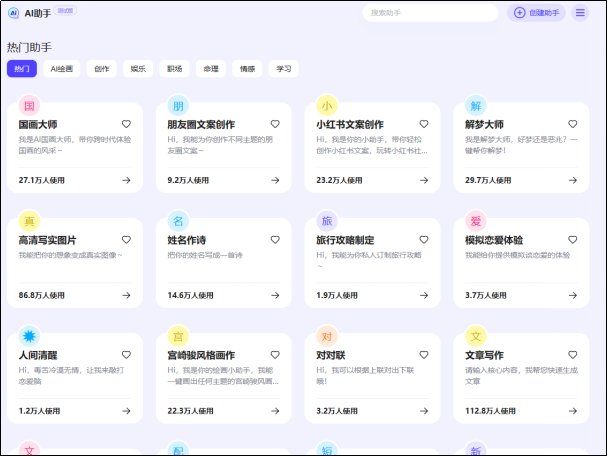
Task: Switch to the 娱乐 tab
Action: click(138, 69)
